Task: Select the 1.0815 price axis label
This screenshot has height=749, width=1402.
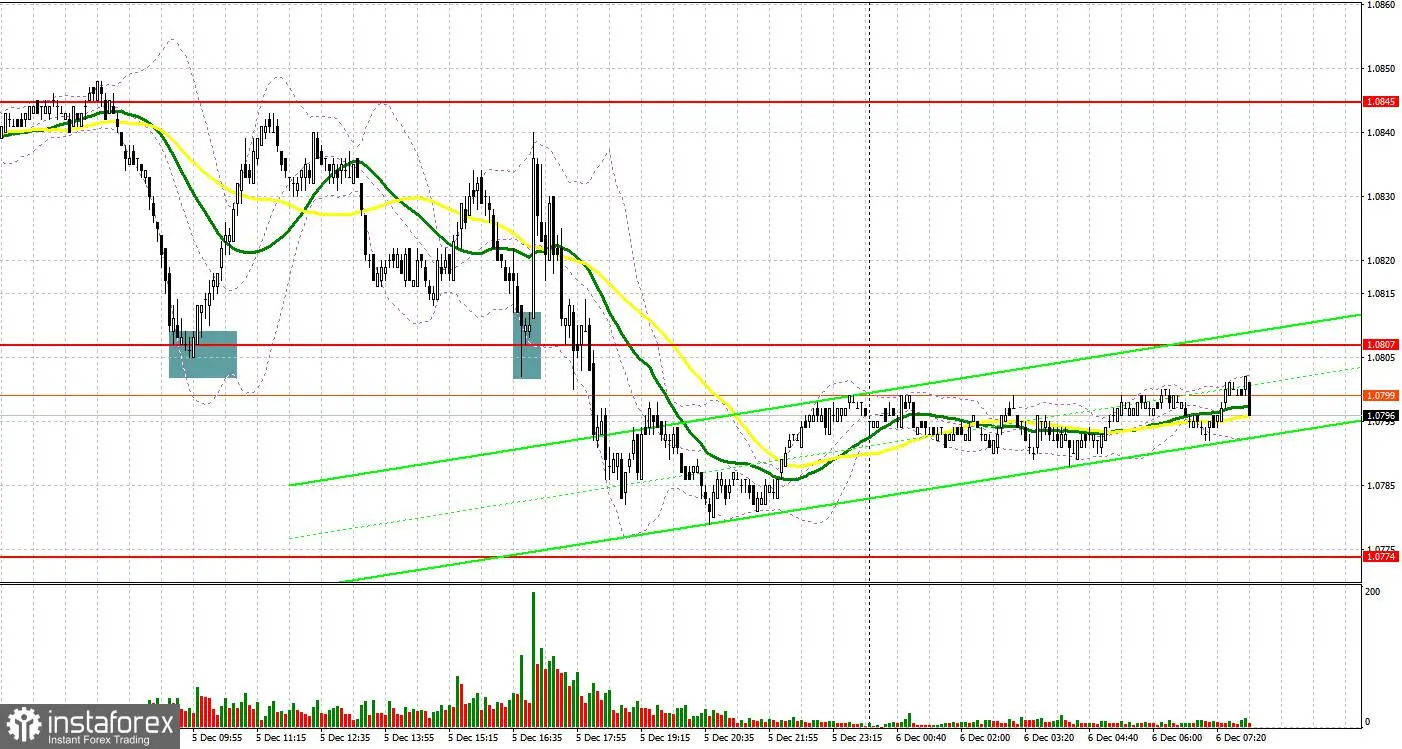Action: point(1381,293)
